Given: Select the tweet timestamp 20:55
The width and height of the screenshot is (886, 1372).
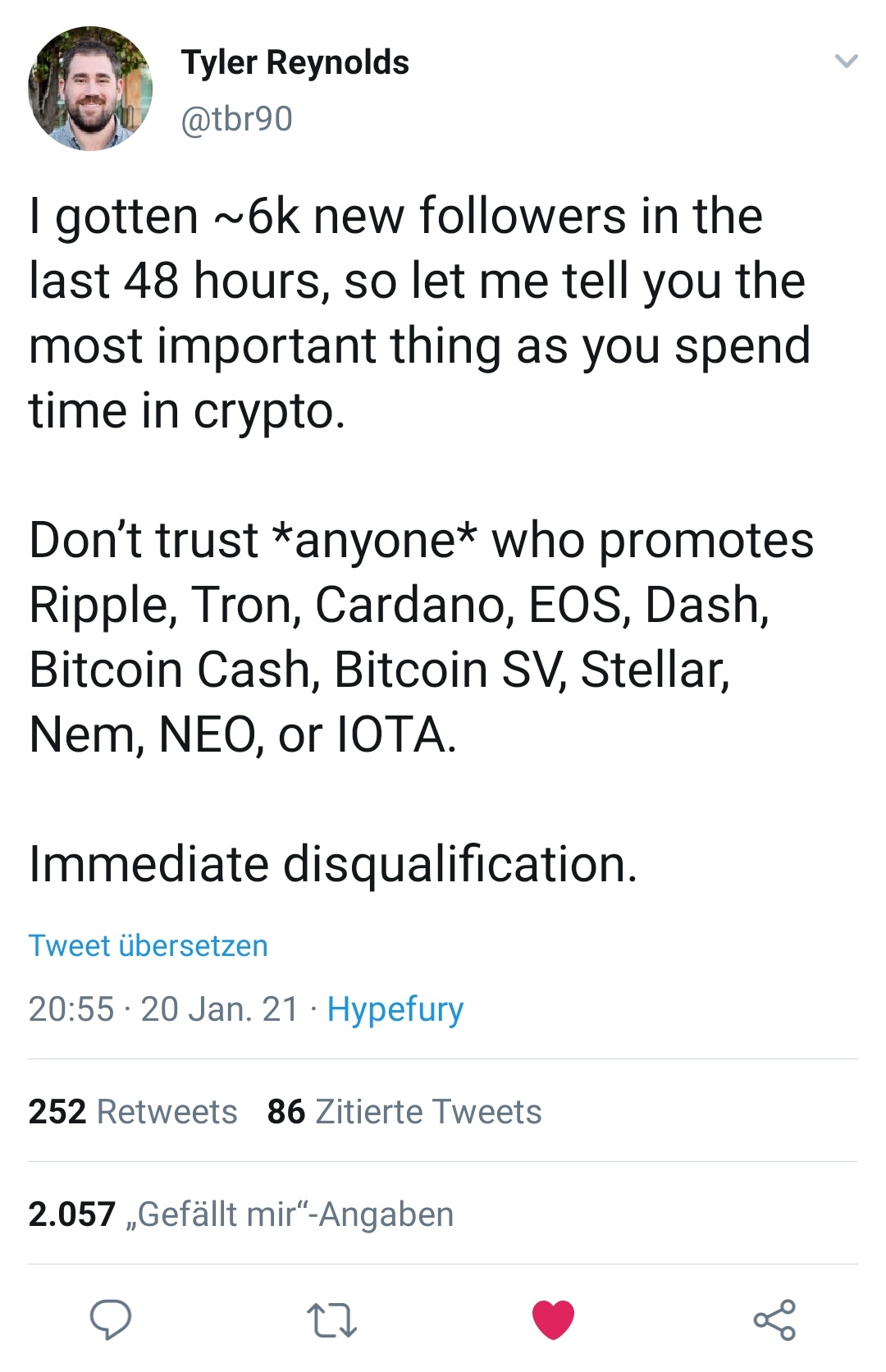Looking at the screenshot, I should (x=71, y=1009).
